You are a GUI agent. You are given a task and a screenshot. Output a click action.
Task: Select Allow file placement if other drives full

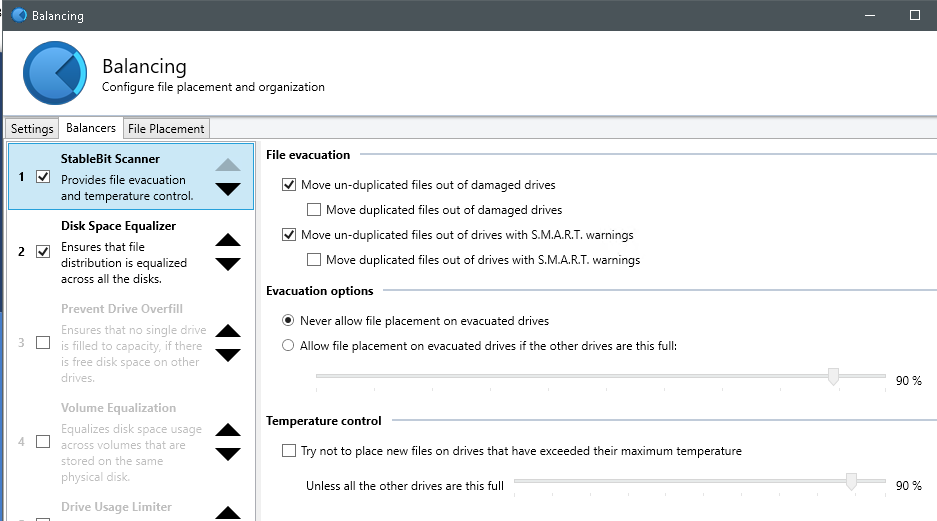(x=288, y=345)
